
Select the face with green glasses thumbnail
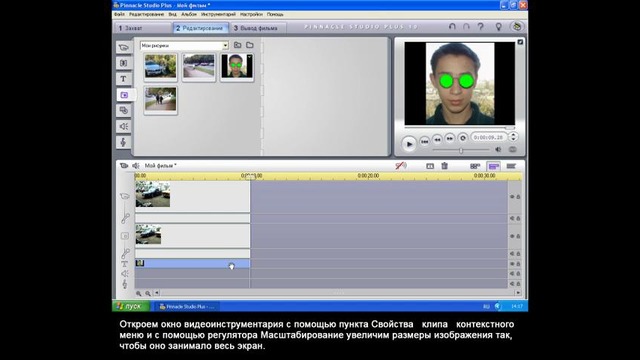[237, 67]
